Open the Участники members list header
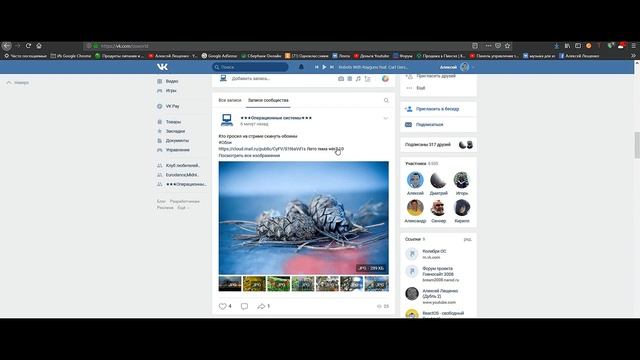 pos(422,164)
